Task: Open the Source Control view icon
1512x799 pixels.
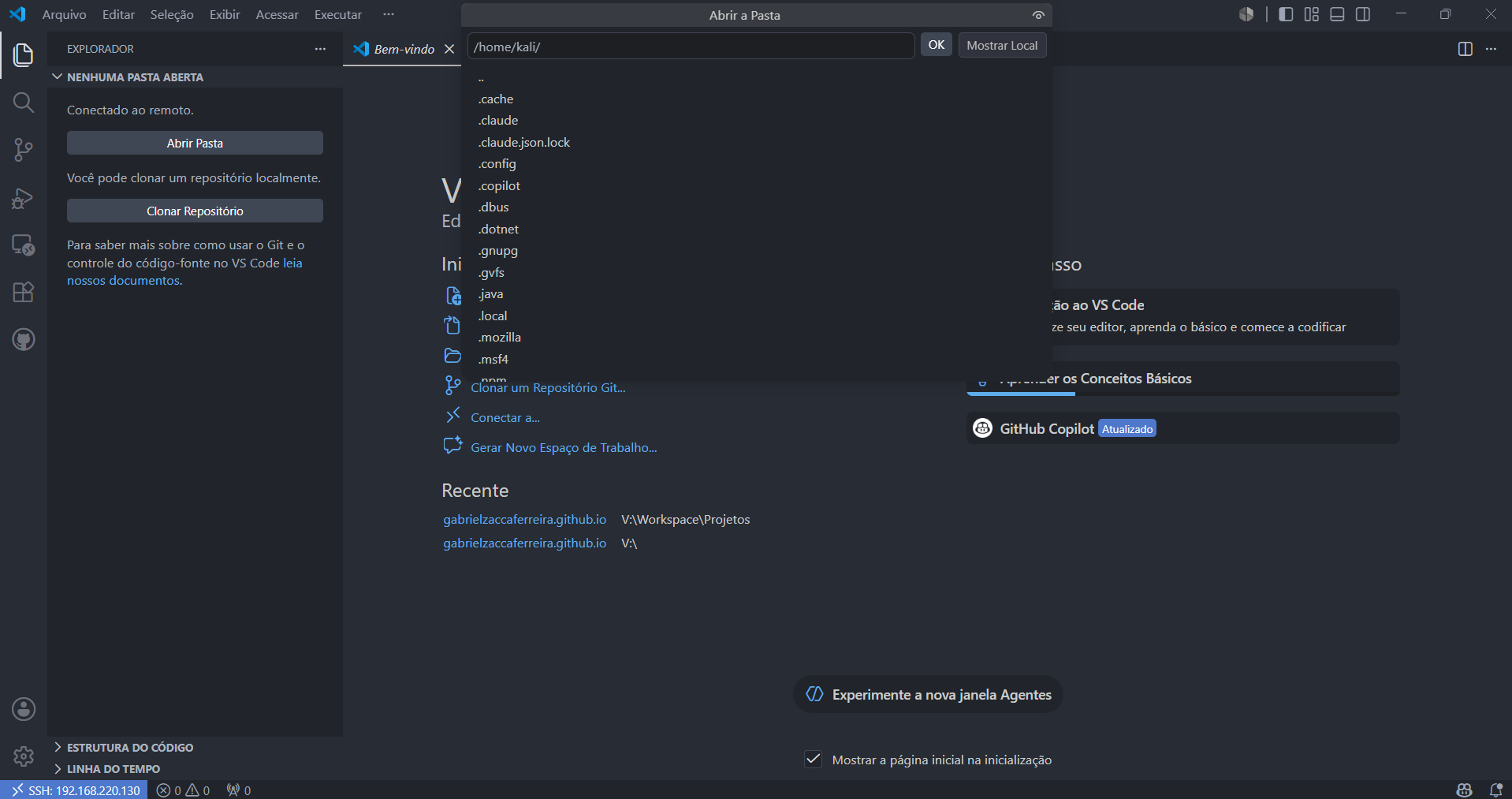Action: pyautogui.click(x=24, y=150)
